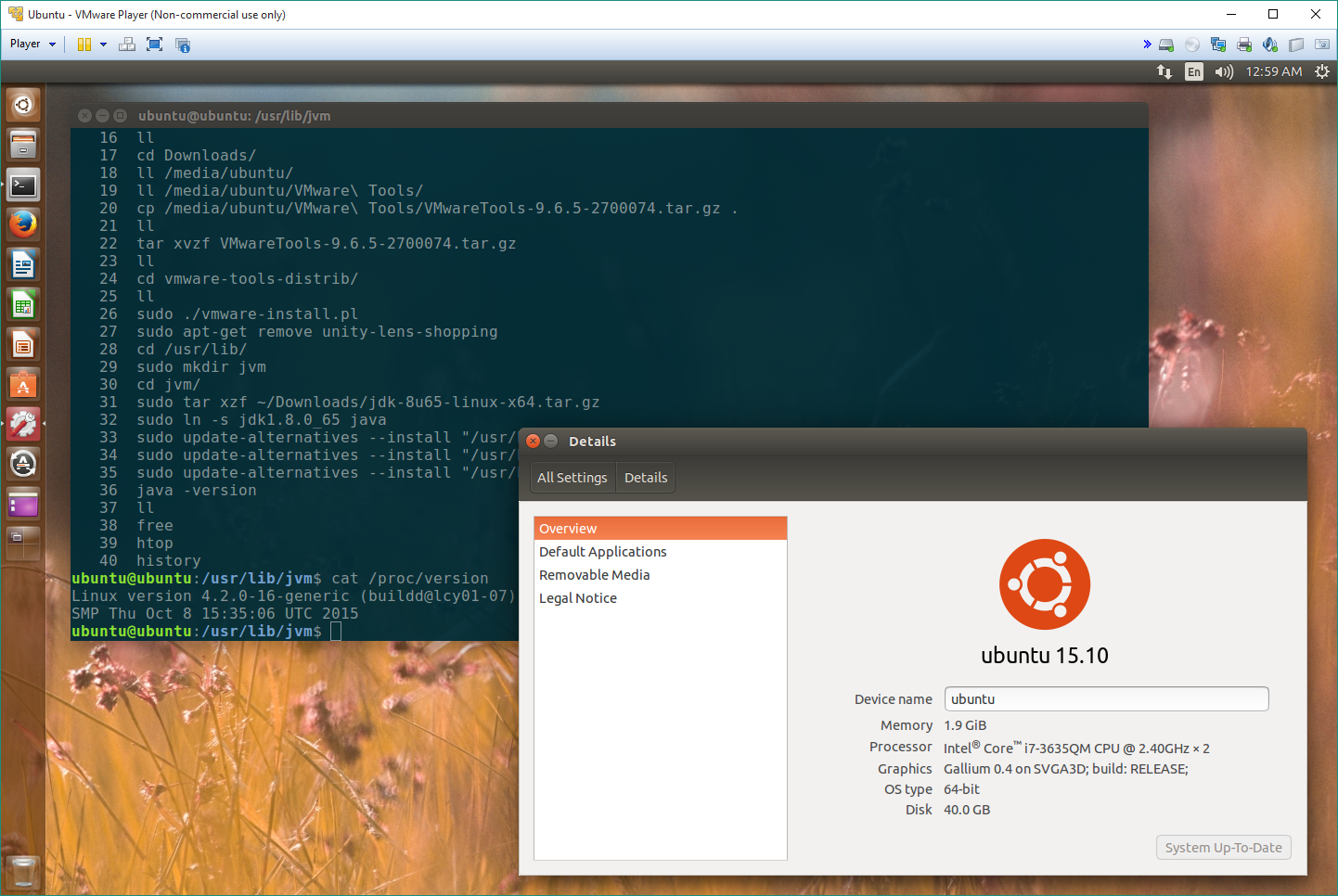Image resolution: width=1338 pixels, height=896 pixels.
Task: Click the VMware CD/DVD drive icon
Action: click(1192, 45)
